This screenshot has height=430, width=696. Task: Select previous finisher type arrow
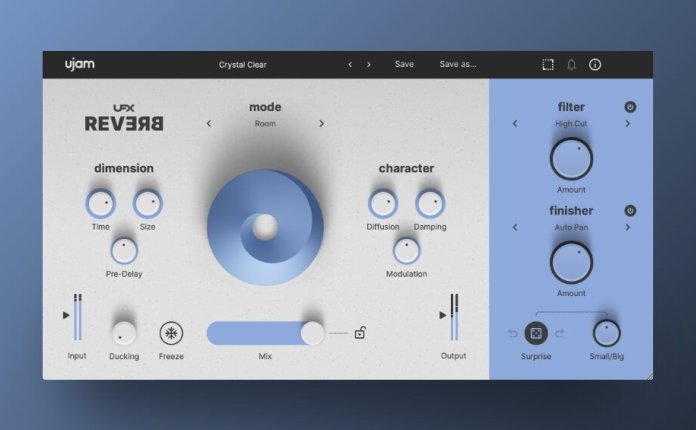pos(515,227)
